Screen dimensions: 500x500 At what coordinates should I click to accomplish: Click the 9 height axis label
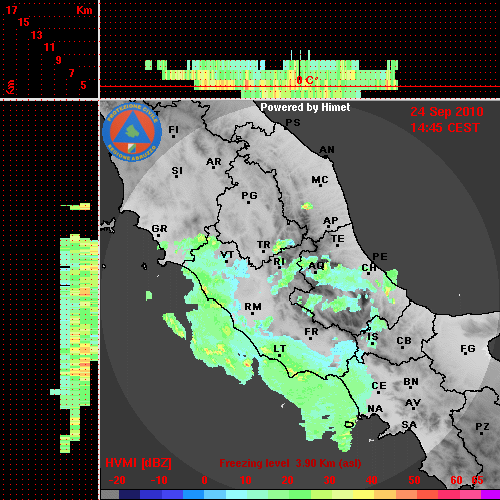tap(59, 60)
